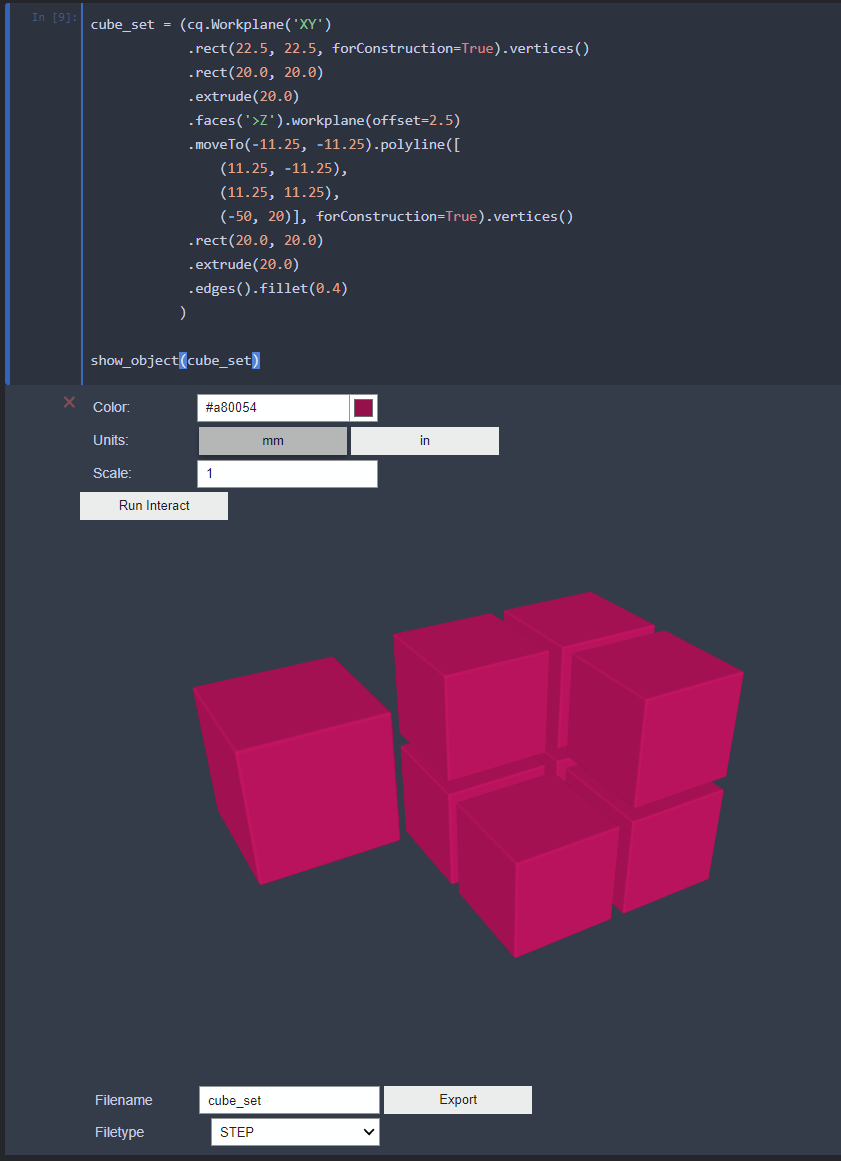Click the blue cell selection bar
841x1161 pixels.
(x=7, y=190)
